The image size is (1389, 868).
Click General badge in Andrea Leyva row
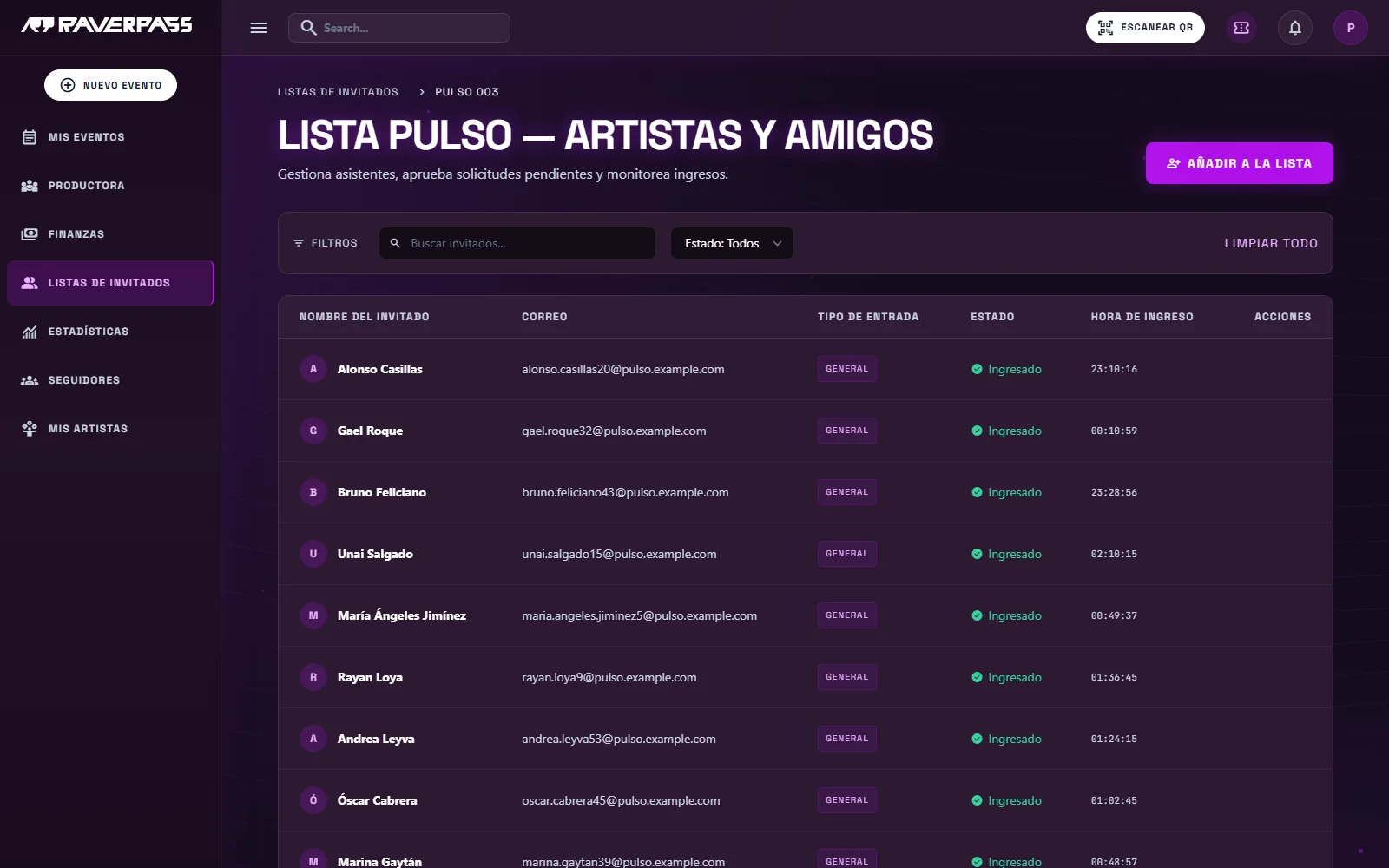[x=847, y=739]
